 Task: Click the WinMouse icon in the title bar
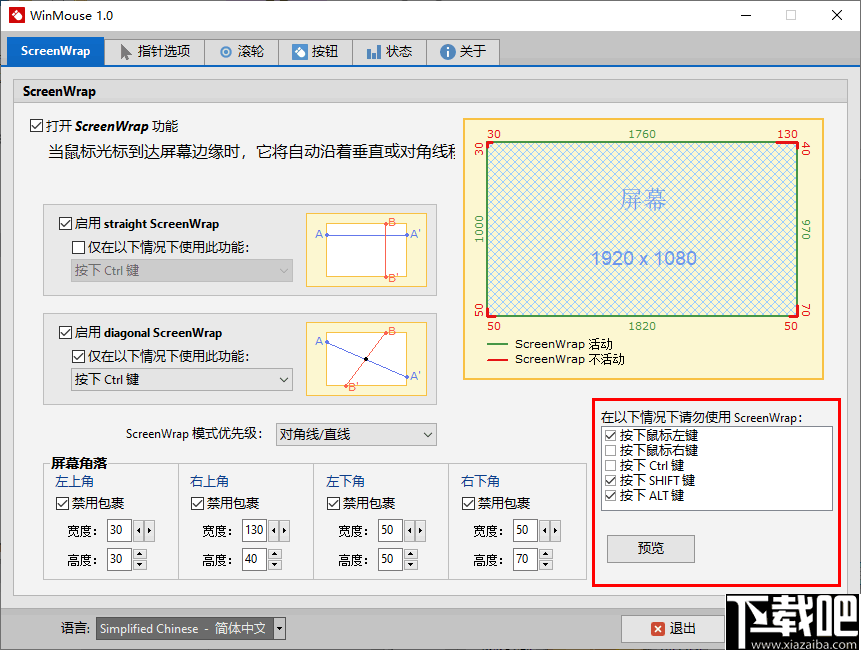[x=15, y=15]
